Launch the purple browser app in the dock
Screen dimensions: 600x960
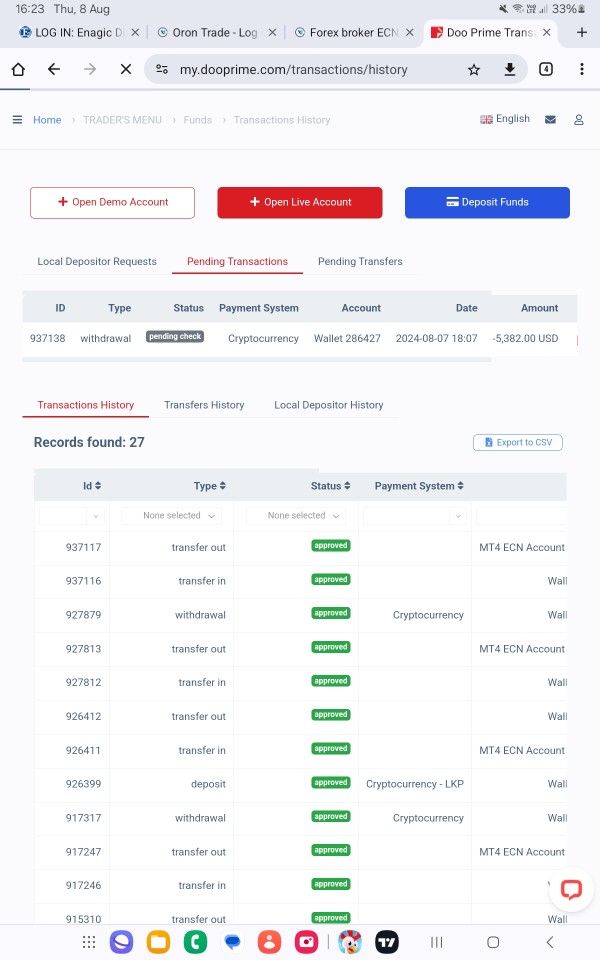click(121, 942)
